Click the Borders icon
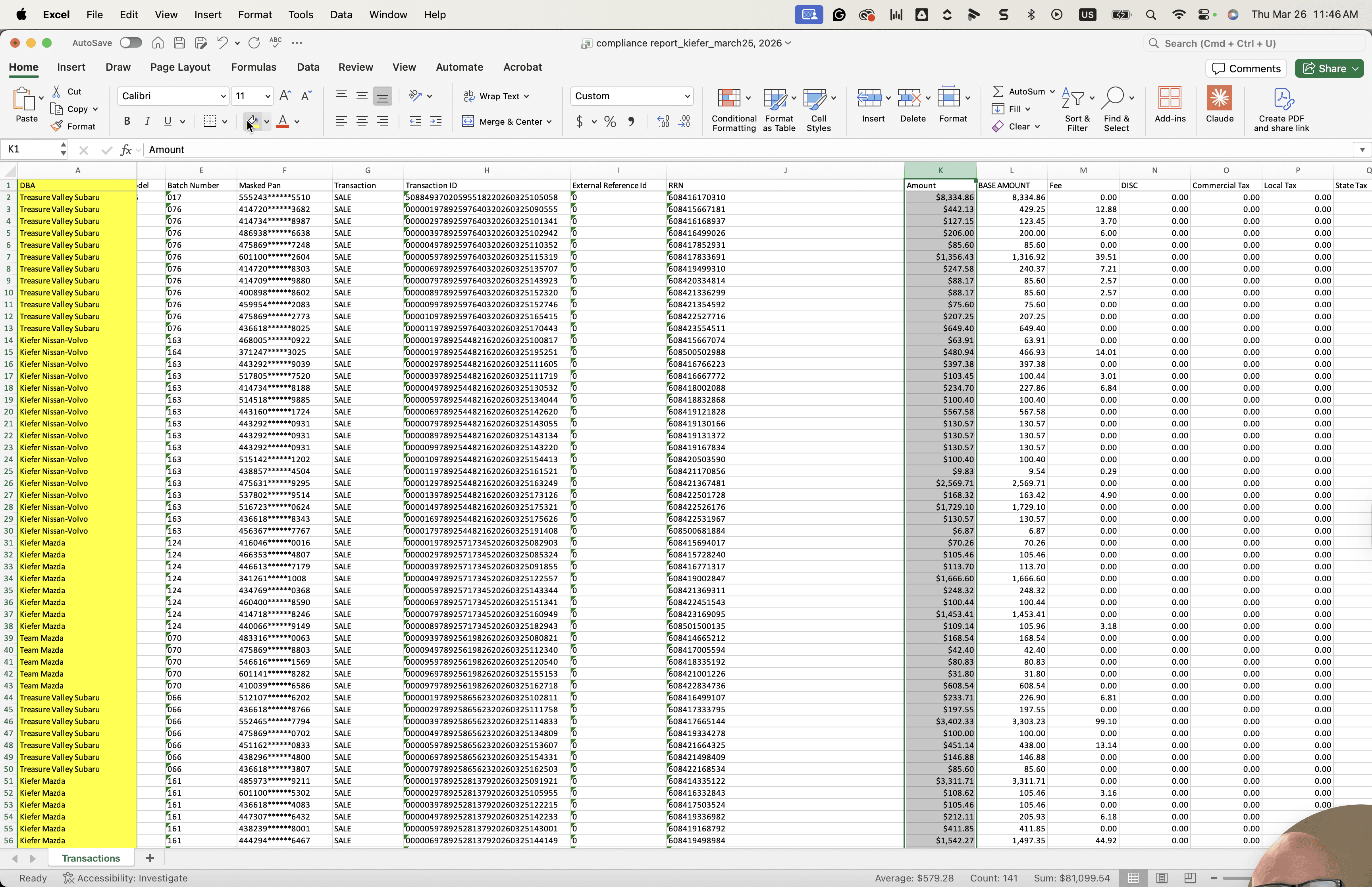 [x=210, y=121]
